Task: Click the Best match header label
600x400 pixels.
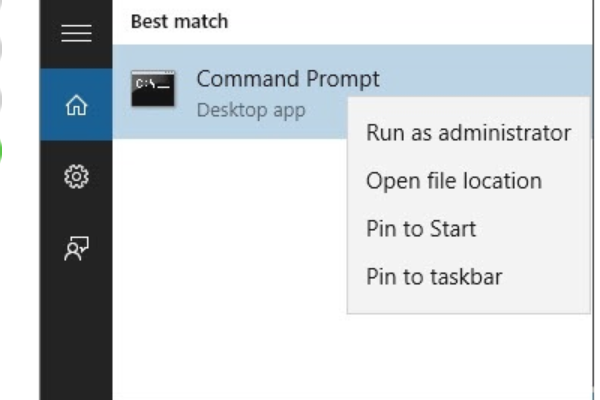Action: click(179, 20)
